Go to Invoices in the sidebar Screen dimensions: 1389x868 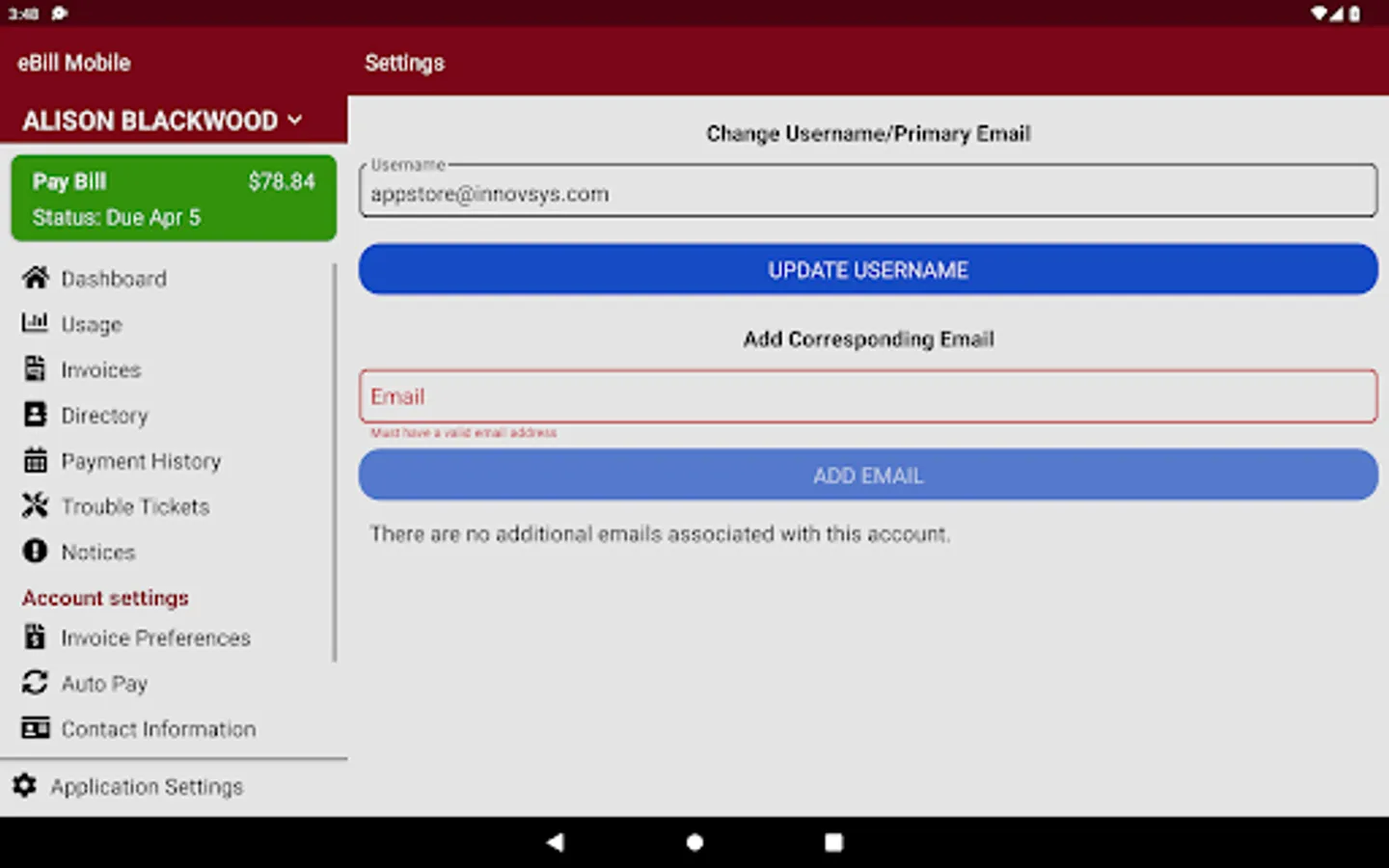pos(101,370)
